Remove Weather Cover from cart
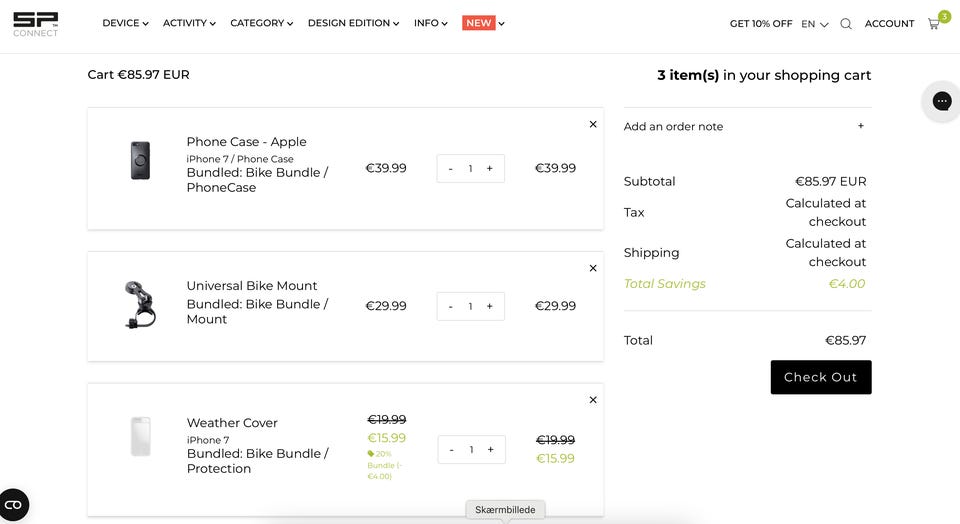Image resolution: width=960 pixels, height=524 pixels. tap(593, 400)
